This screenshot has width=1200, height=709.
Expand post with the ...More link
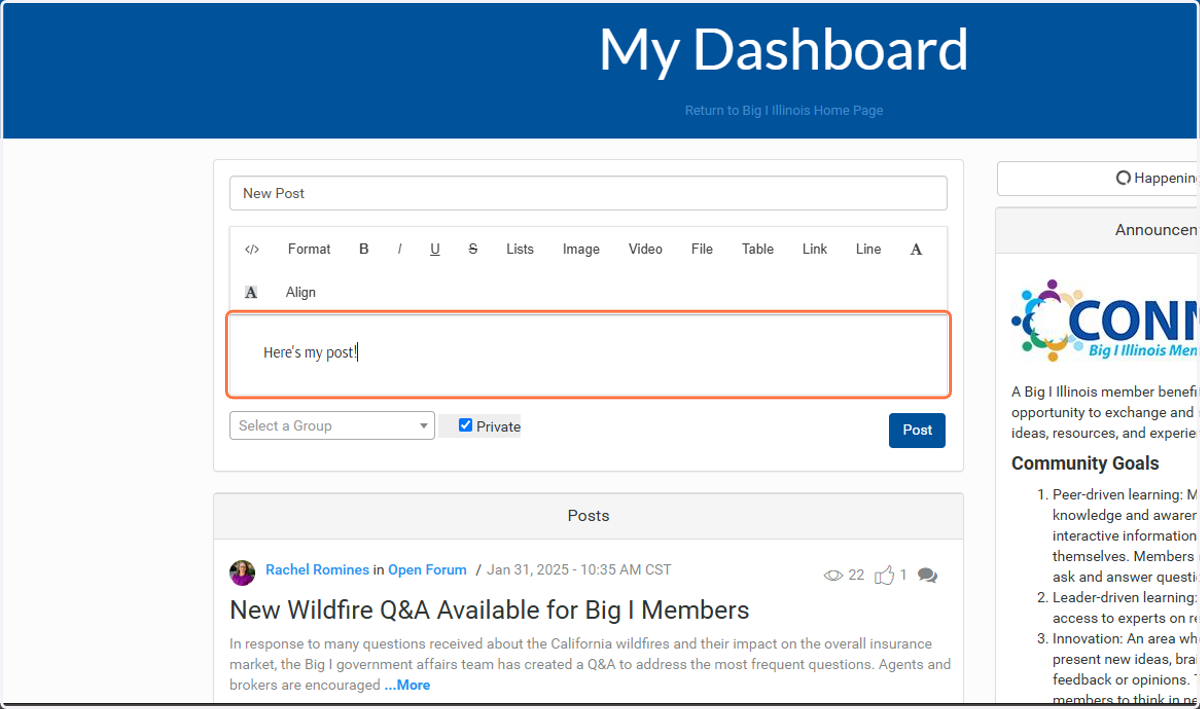407,685
